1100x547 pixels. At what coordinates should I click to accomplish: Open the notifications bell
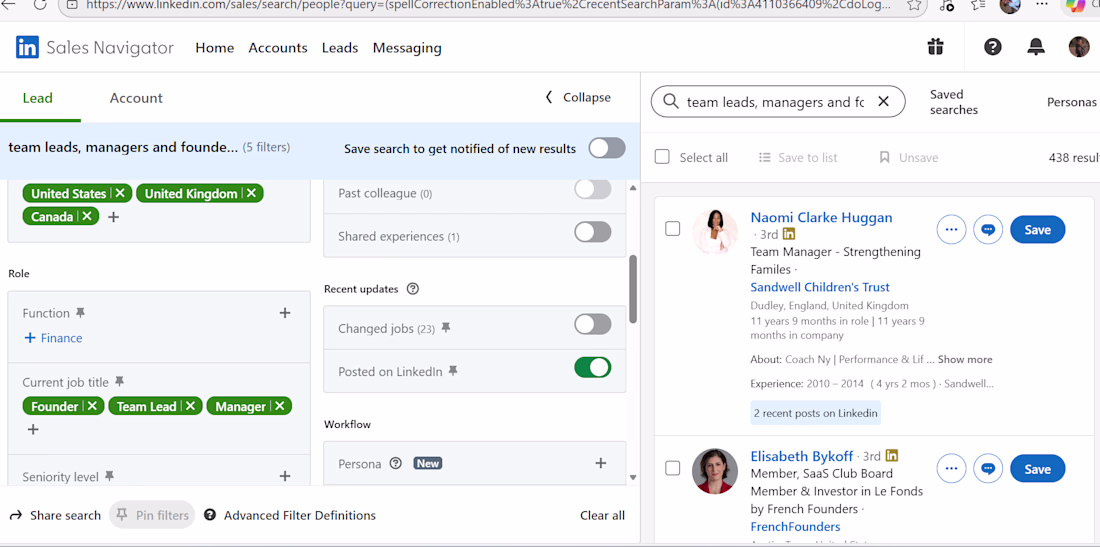tap(1035, 47)
